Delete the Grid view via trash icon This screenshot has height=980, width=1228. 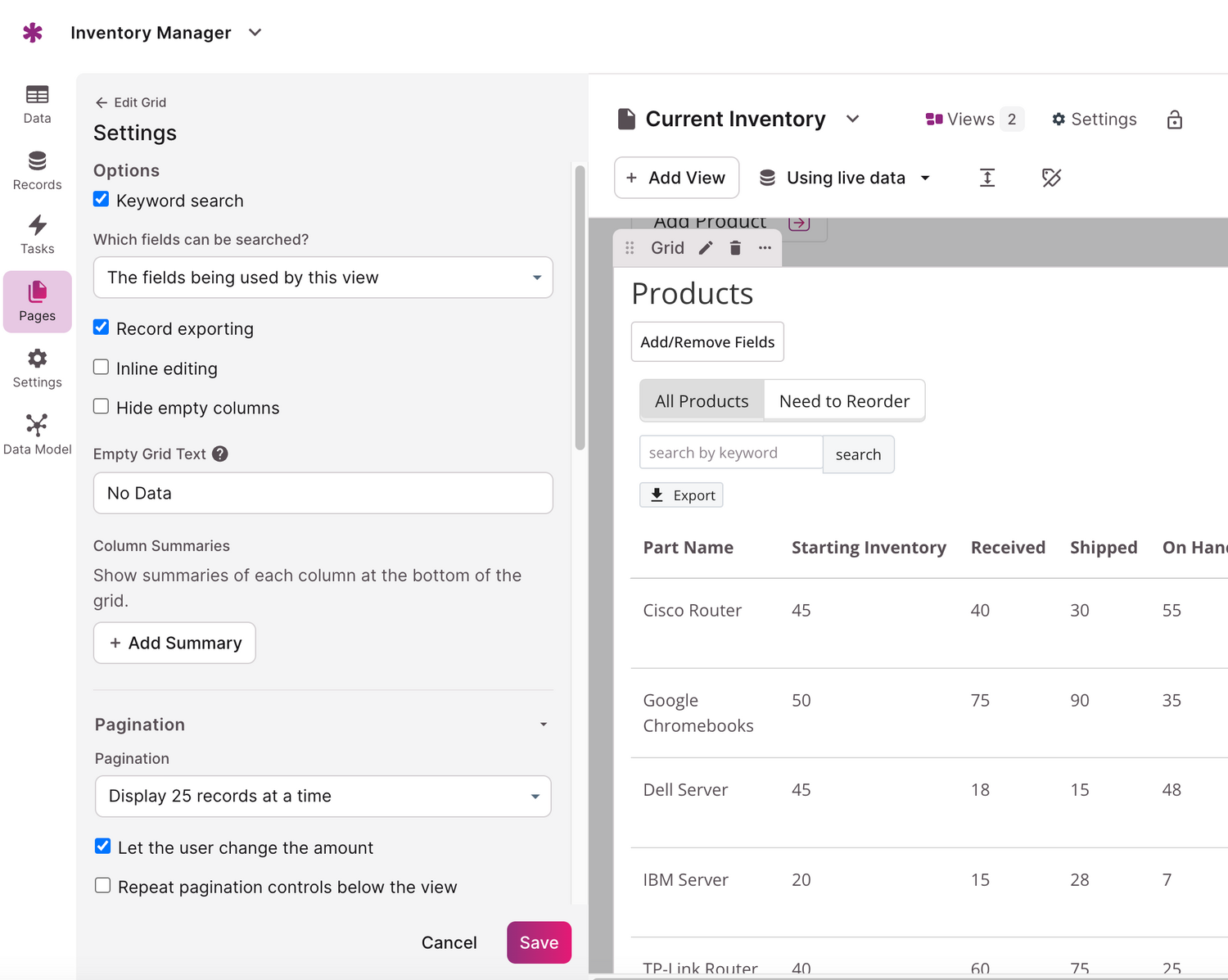tap(735, 248)
